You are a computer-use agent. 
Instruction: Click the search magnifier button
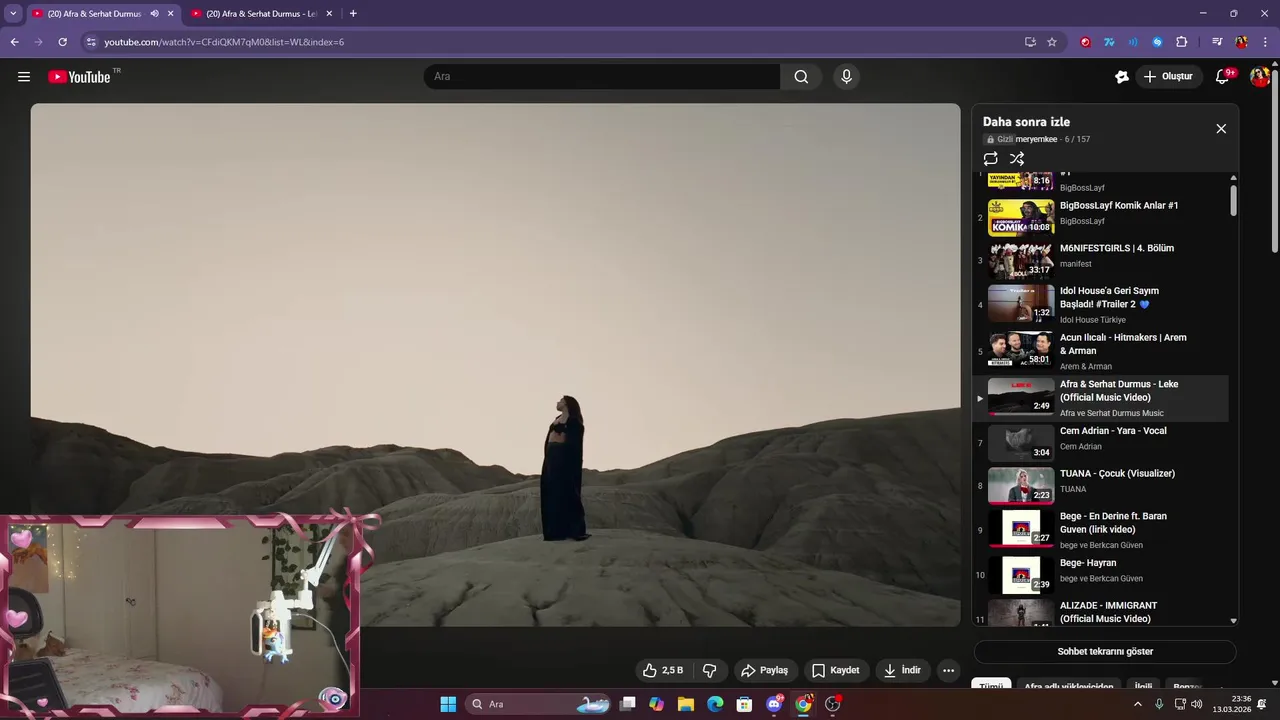pyautogui.click(x=801, y=77)
